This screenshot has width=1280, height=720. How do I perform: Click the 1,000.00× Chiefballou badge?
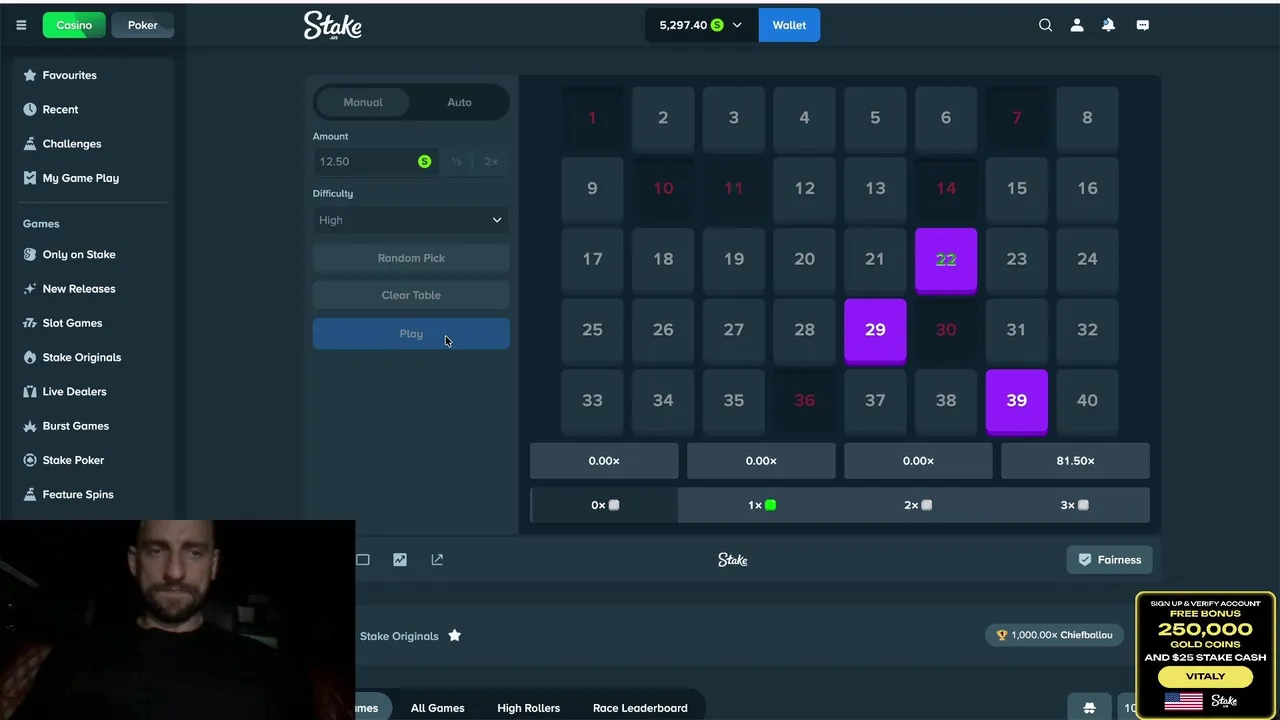tap(1055, 635)
